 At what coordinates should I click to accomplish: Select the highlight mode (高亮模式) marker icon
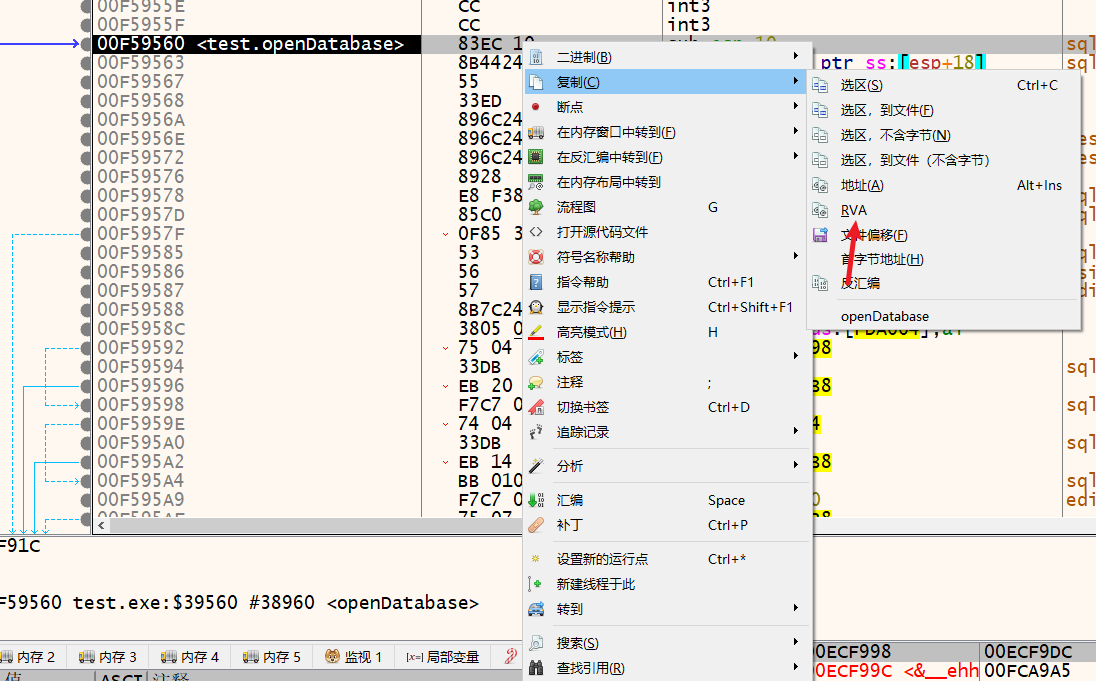(536, 332)
